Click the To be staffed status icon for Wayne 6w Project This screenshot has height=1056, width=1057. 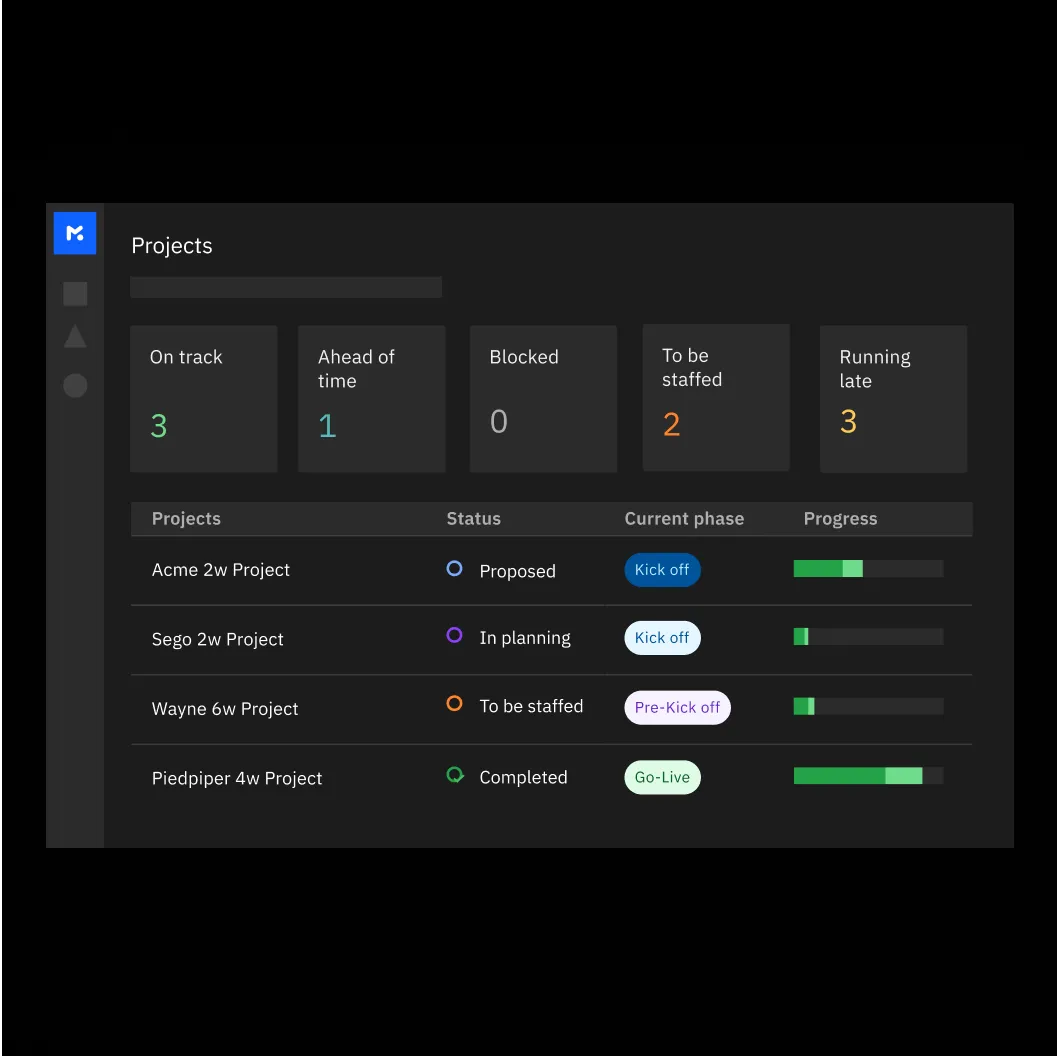[454, 704]
